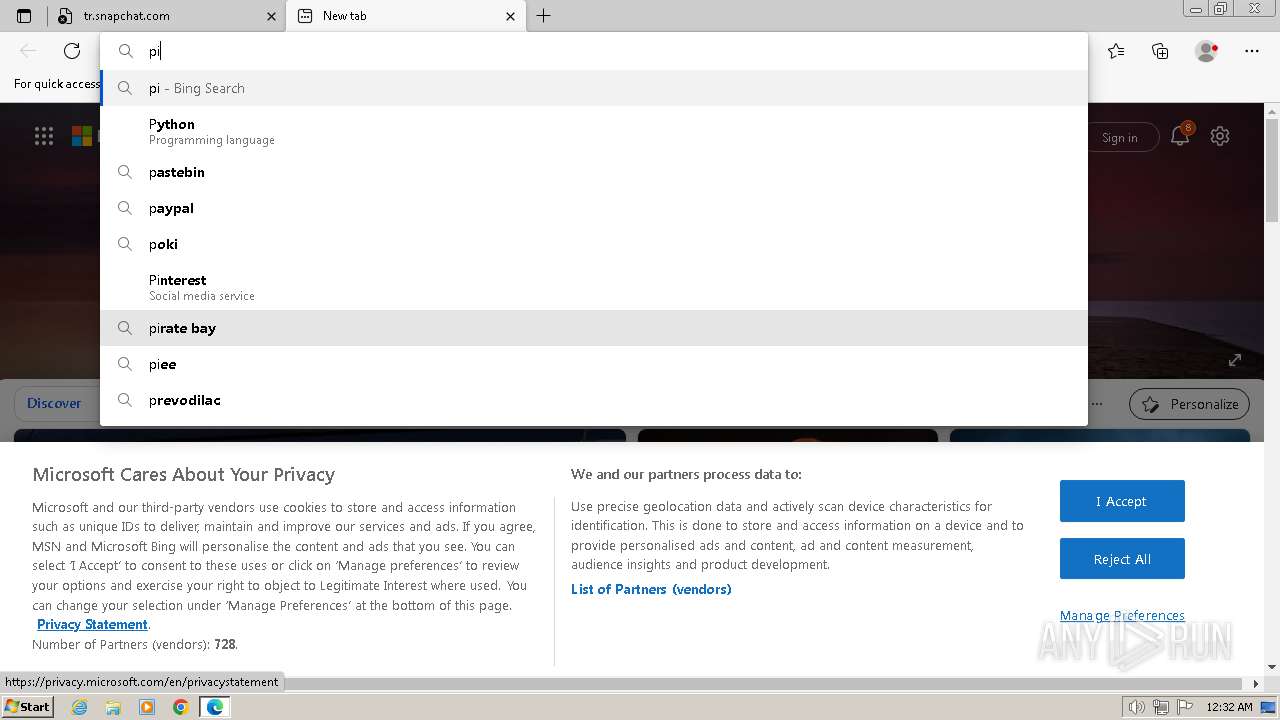1280x720 pixels.
Task: Open the media player taskbar icon
Action: point(147,707)
